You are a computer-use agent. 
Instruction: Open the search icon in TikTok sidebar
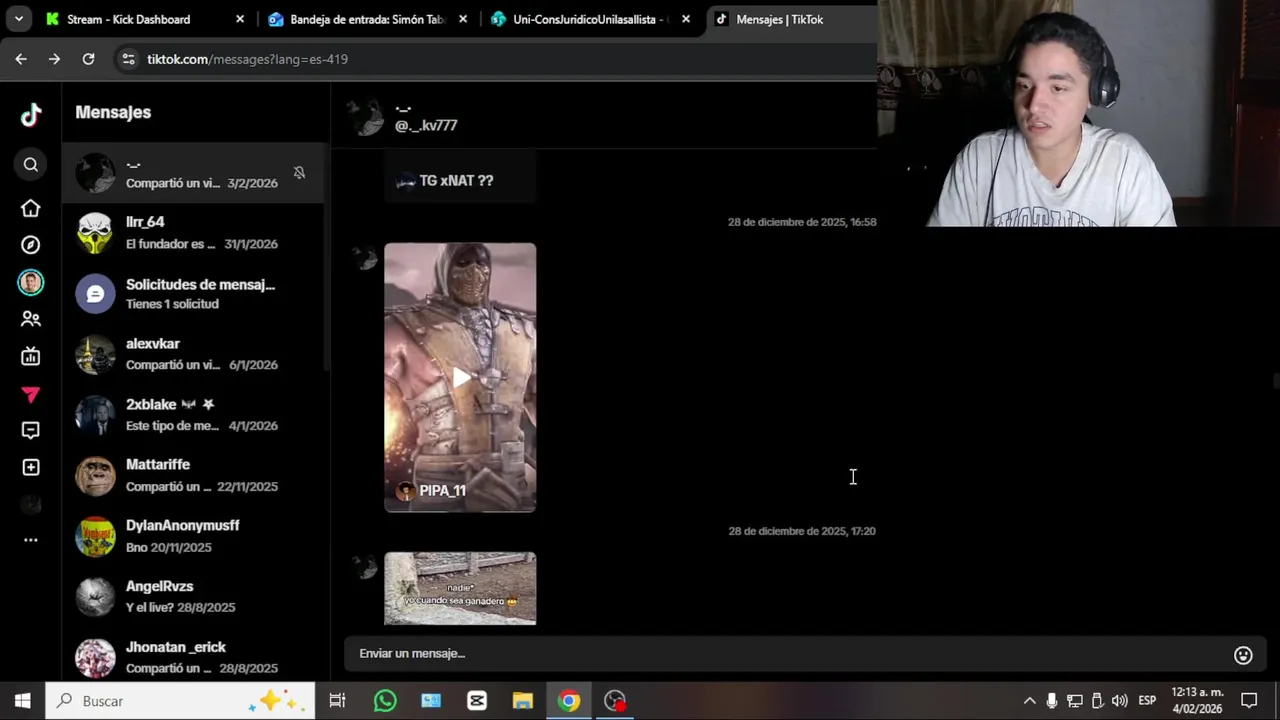tap(31, 165)
